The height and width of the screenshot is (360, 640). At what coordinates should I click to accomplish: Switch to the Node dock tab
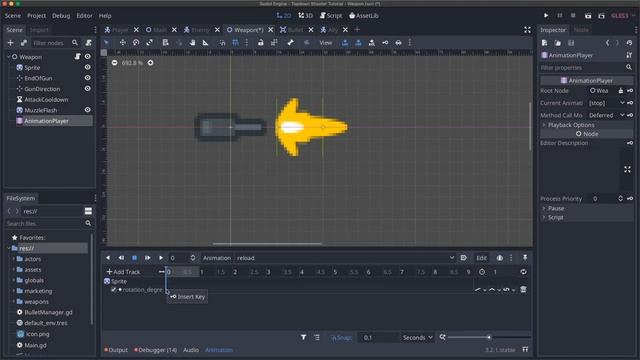[x=581, y=30]
